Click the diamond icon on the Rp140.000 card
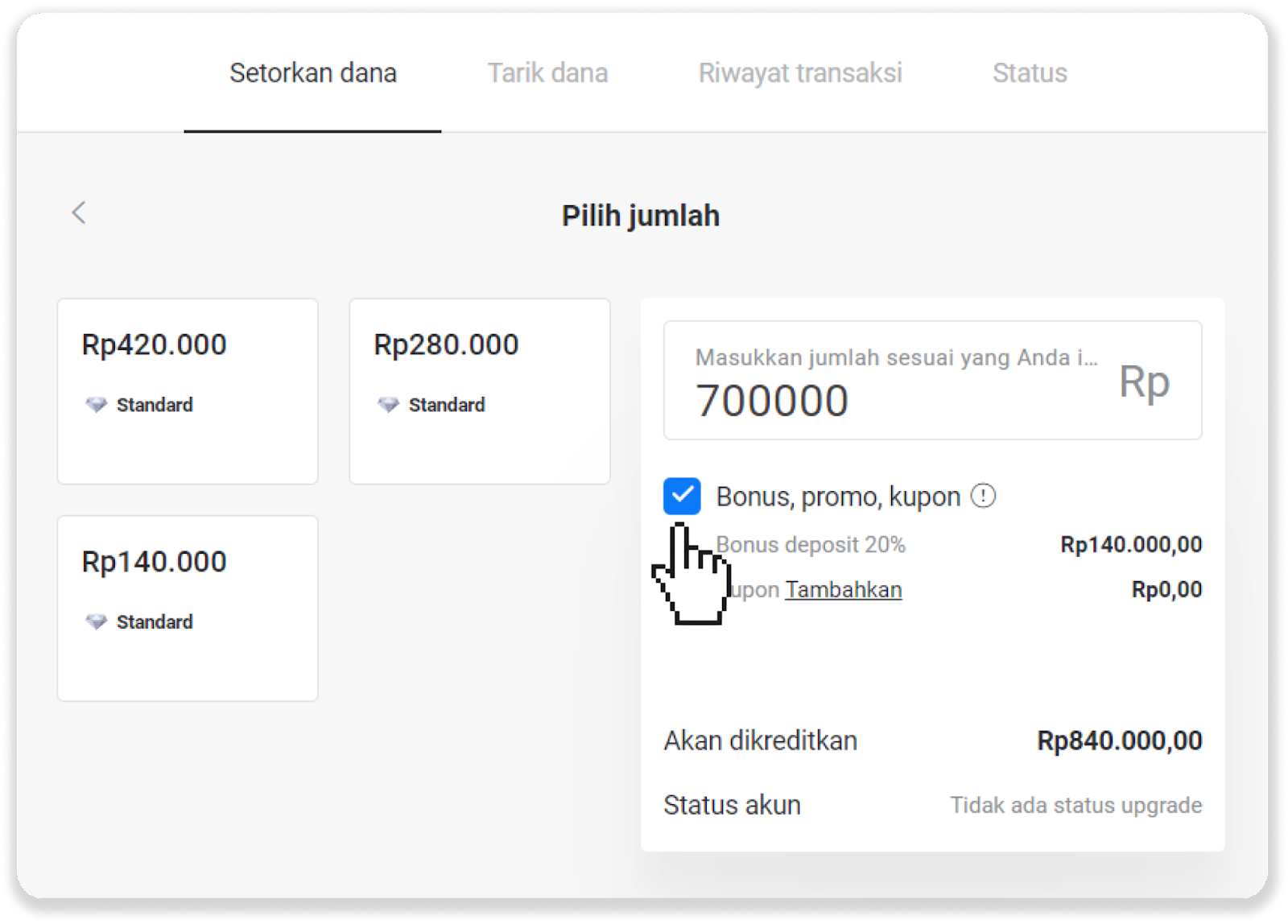Screen dimensions: 1288x924 [x=97, y=622]
